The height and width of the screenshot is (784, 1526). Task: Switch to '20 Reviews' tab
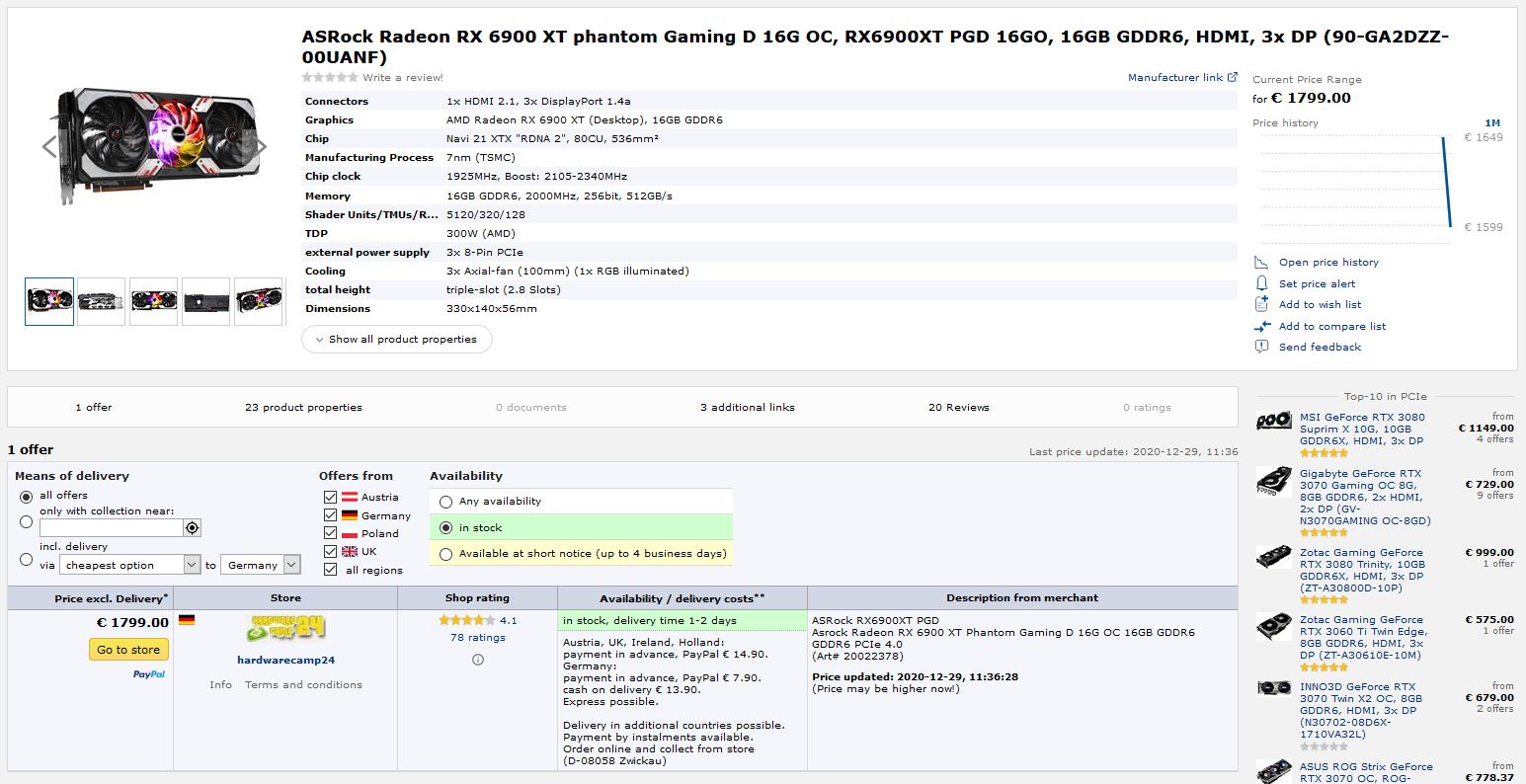point(959,407)
